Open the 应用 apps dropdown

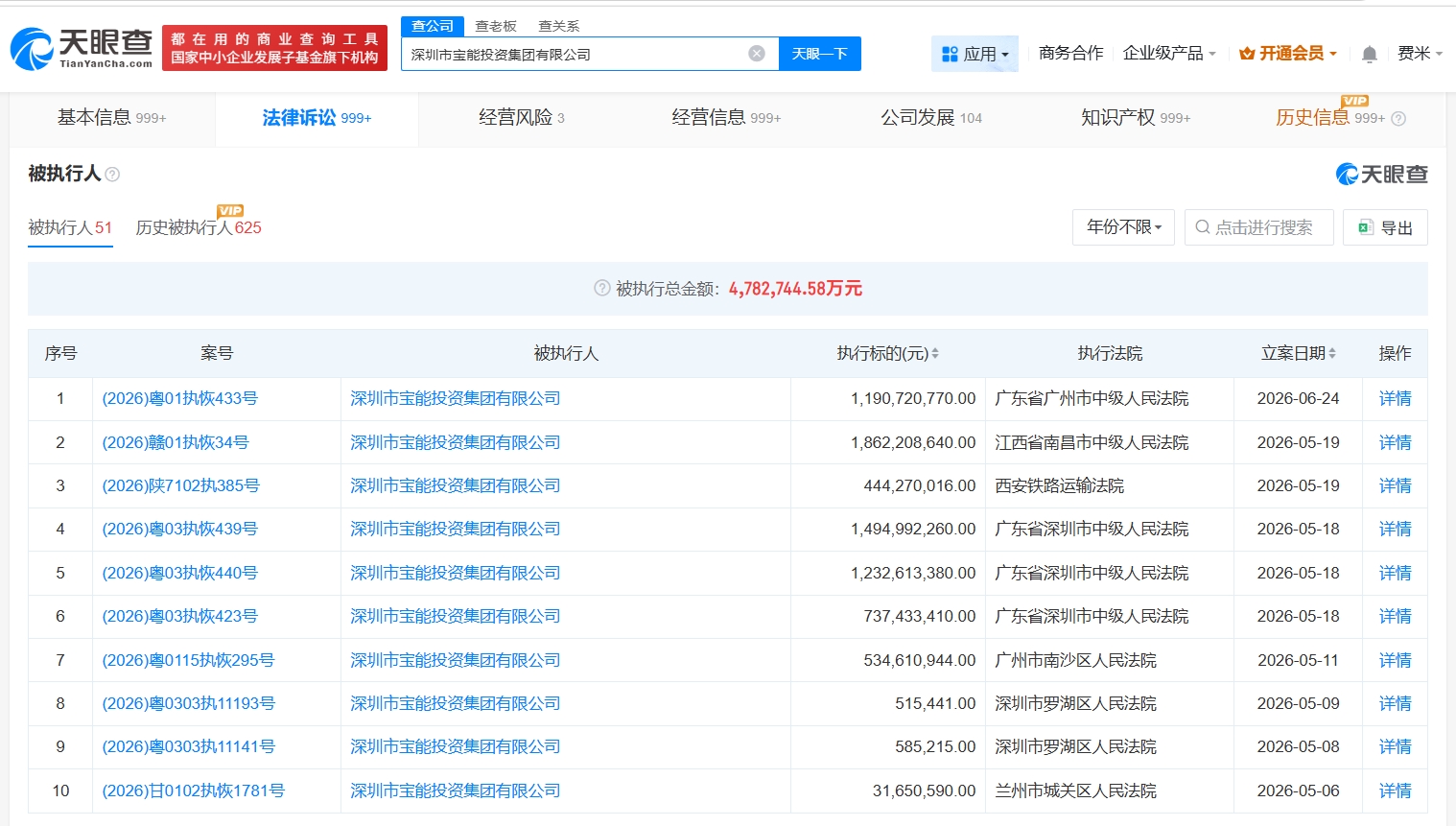tap(975, 54)
